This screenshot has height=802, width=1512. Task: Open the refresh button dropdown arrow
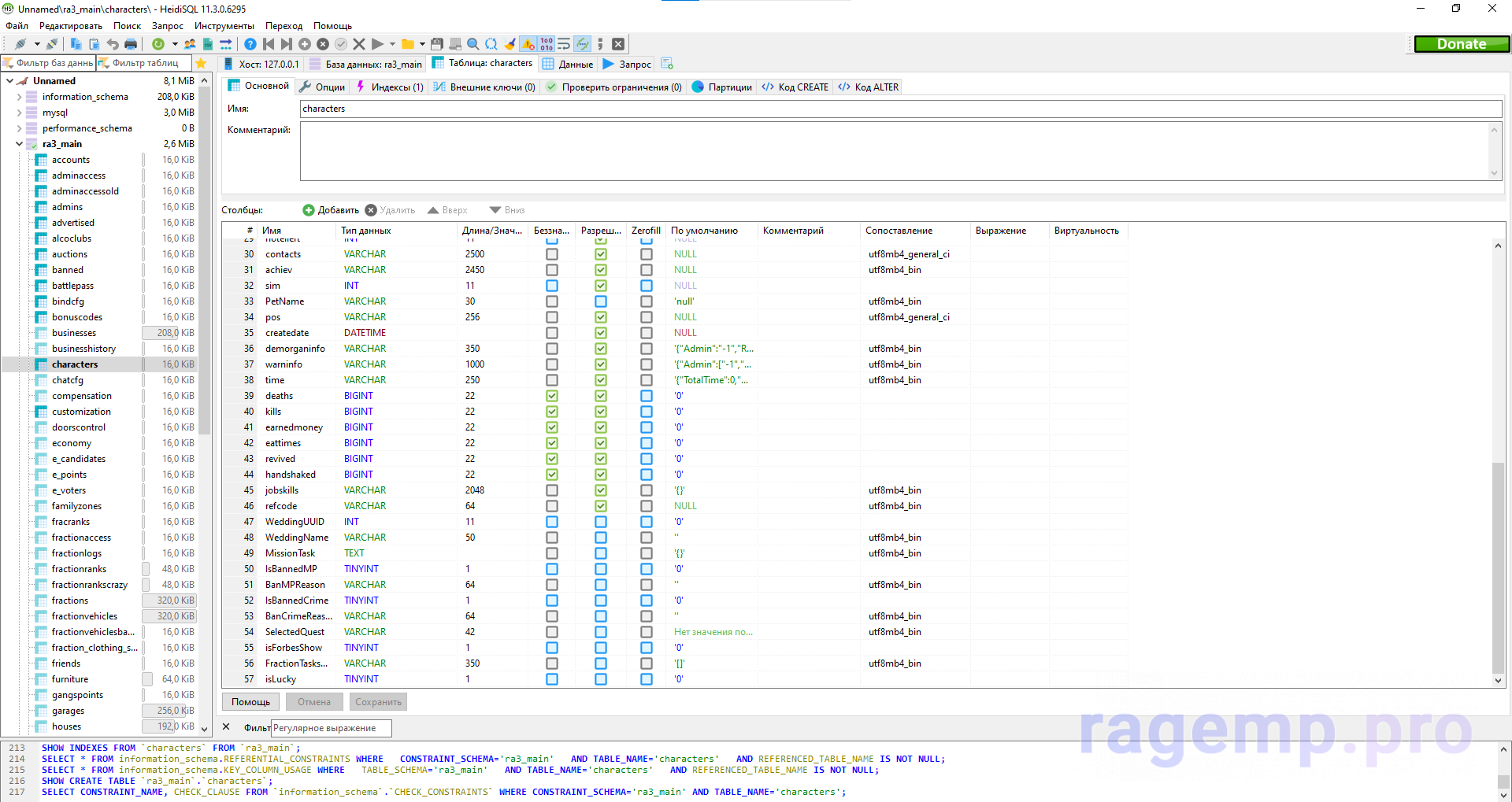click(175, 44)
